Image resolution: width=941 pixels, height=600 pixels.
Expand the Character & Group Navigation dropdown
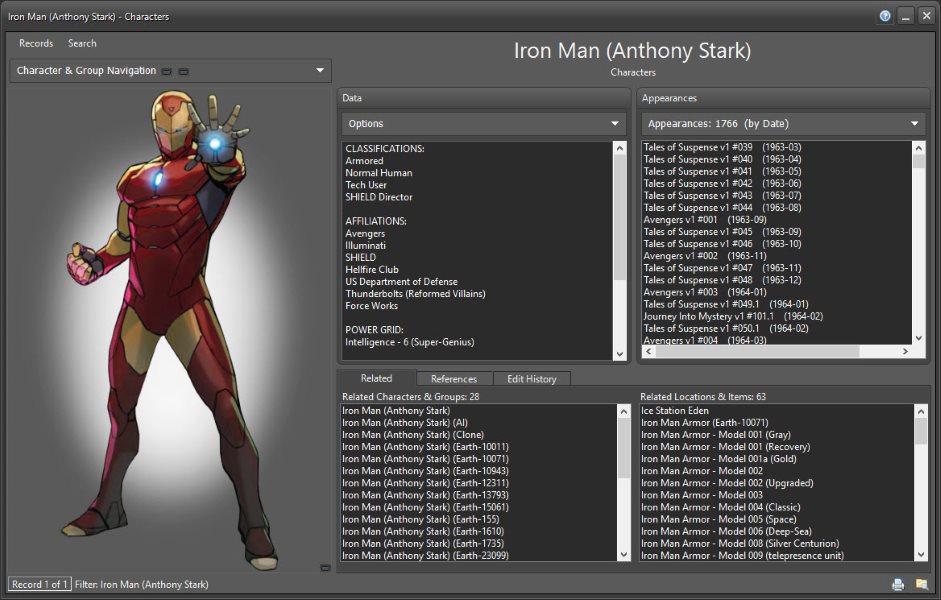point(320,70)
